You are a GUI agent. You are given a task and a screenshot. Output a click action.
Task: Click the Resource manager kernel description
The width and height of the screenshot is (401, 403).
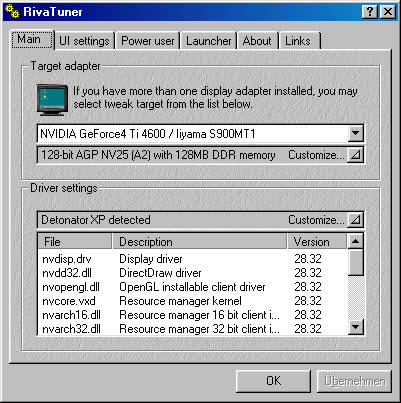pyautogui.click(x=180, y=301)
